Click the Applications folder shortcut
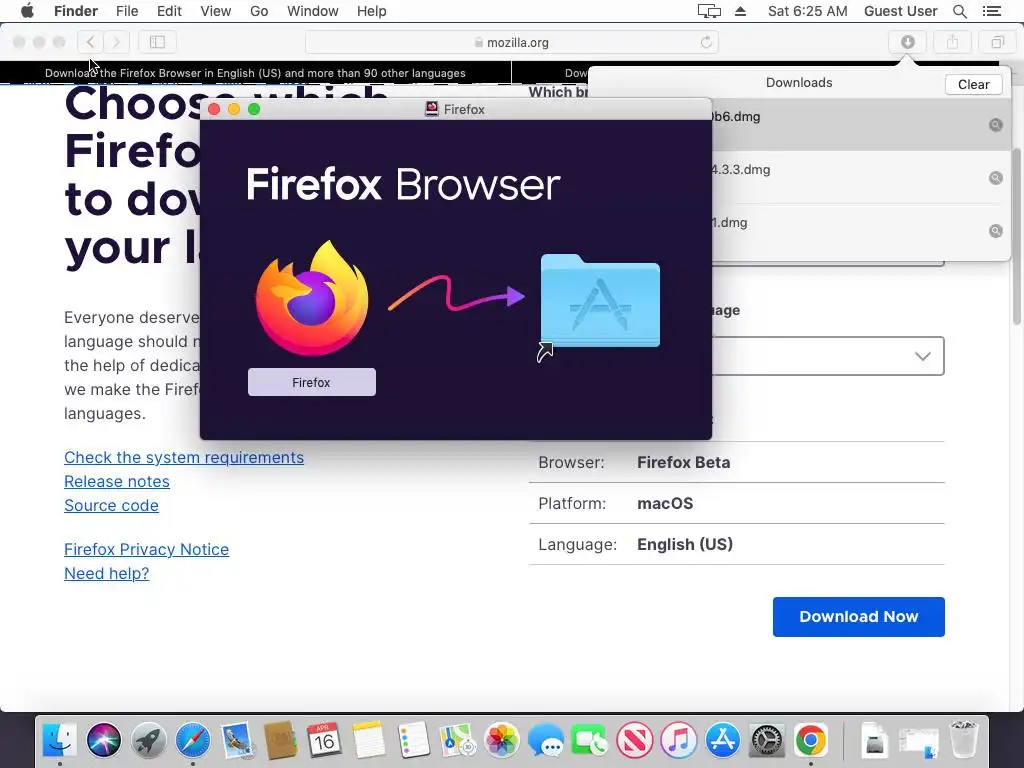The height and width of the screenshot is (768, 1024). [600, 300]
